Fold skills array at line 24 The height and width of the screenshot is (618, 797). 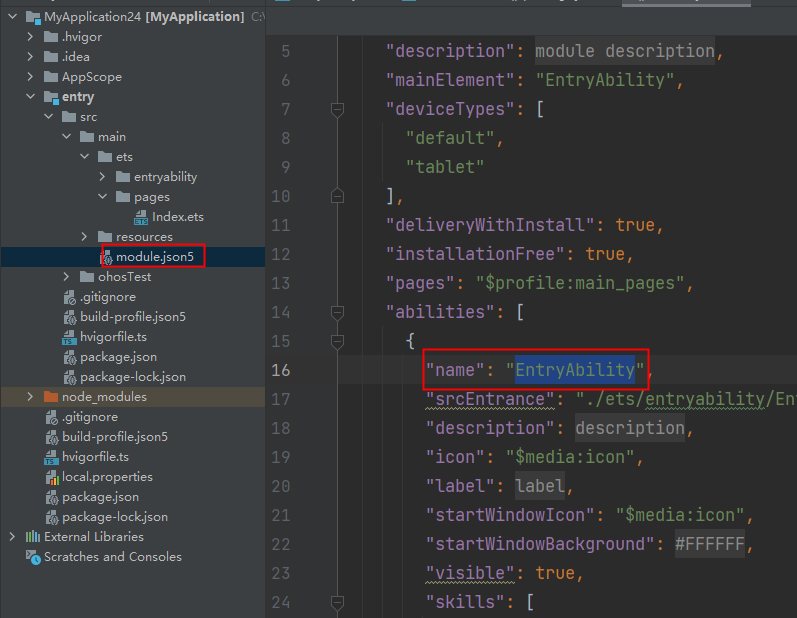(x=337, y=602)
